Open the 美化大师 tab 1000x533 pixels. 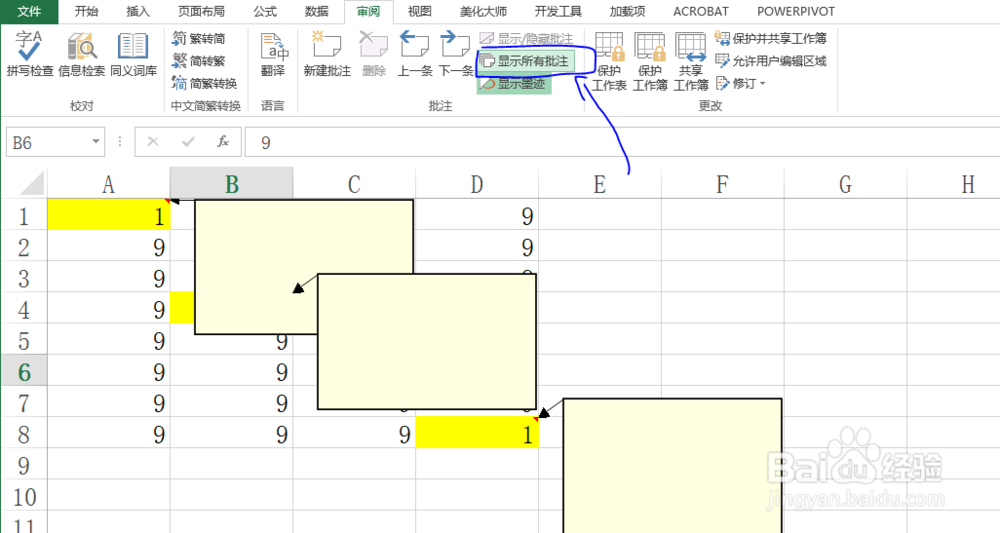[483, 11]
